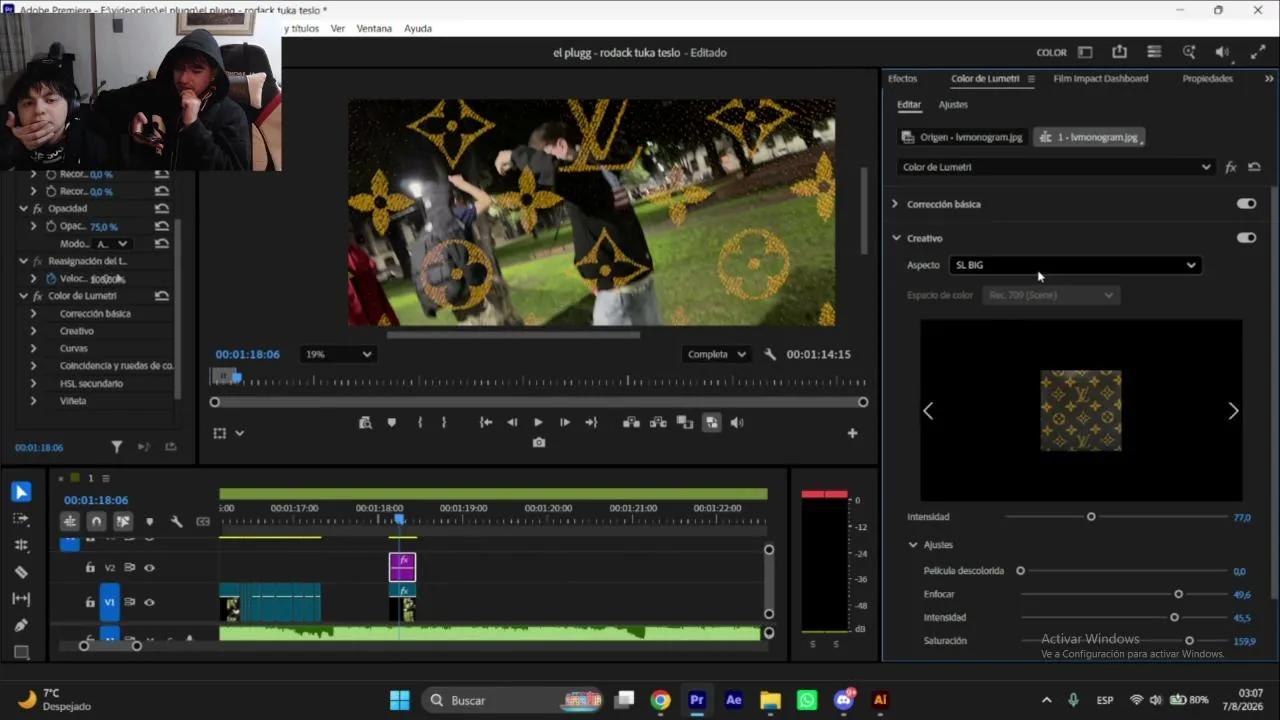The height and width of the screenshot is (720, 1280).
Task: Click the timeline settings wrench
Action: [176, 521]
